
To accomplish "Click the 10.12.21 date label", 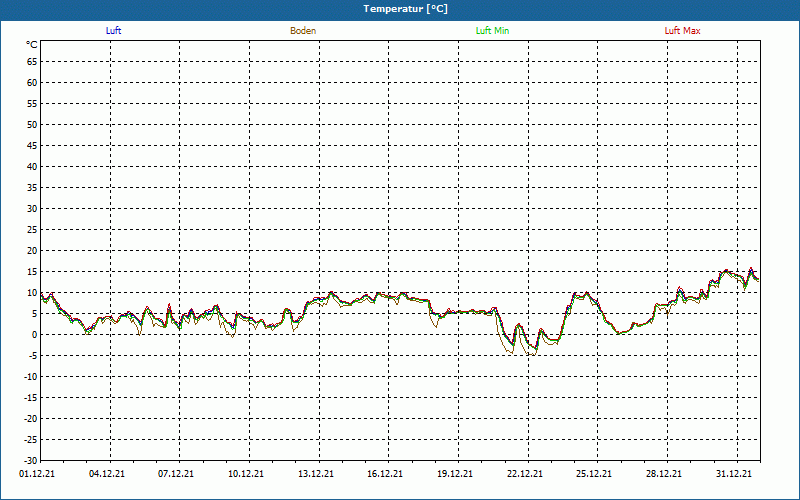I will point(246,473).
